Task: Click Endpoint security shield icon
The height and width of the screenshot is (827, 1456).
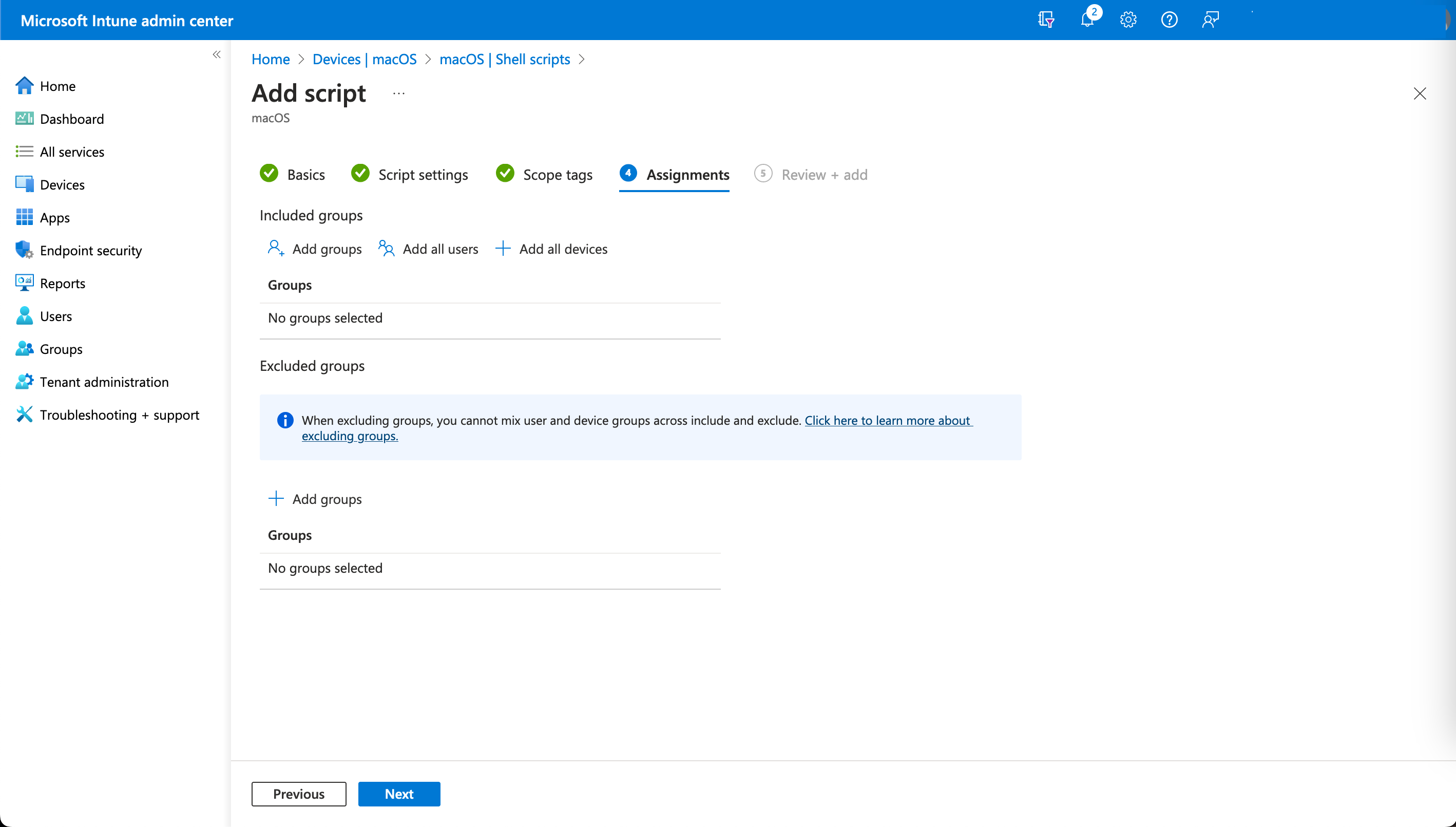Action: coord(24,250)
